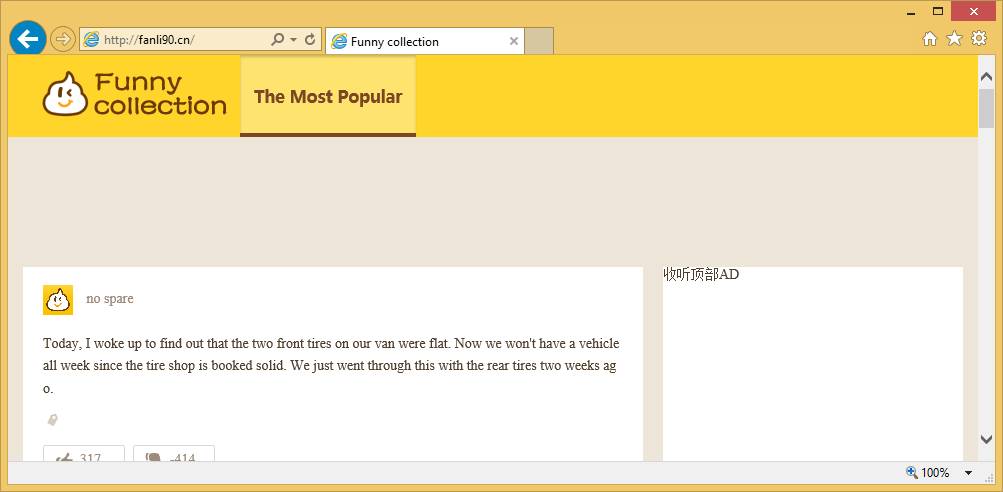Image resolution: width=1003 pixels, height=492 pixels.
Task: Upvote the post with 317 likes
Action: coord(84,455)
